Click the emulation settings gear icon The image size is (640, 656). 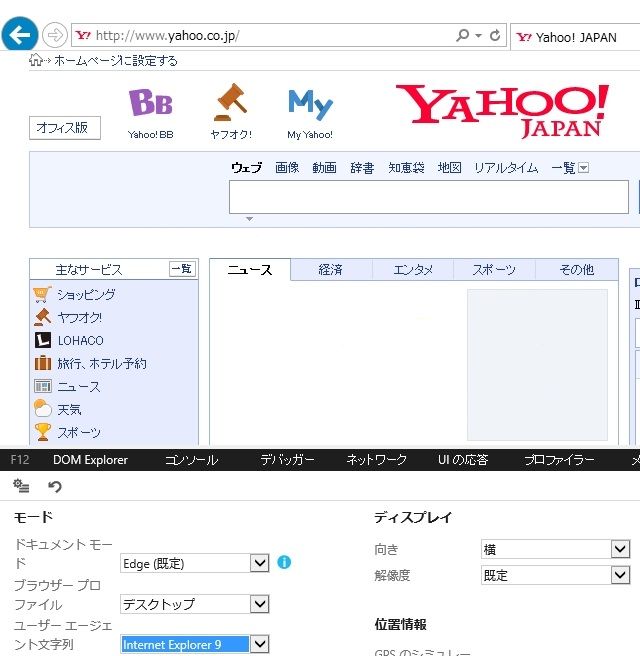pyautogui.click(x=21, y=486)
